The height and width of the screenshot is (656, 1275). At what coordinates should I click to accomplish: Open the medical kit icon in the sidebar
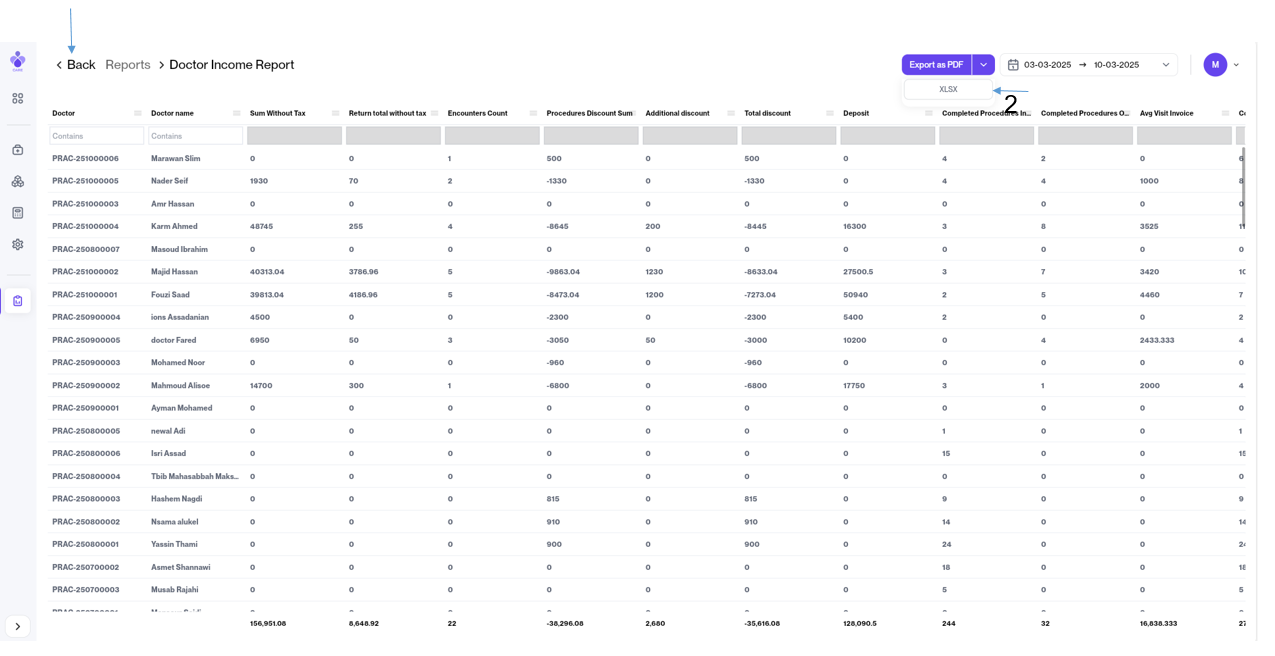[18, 150]
